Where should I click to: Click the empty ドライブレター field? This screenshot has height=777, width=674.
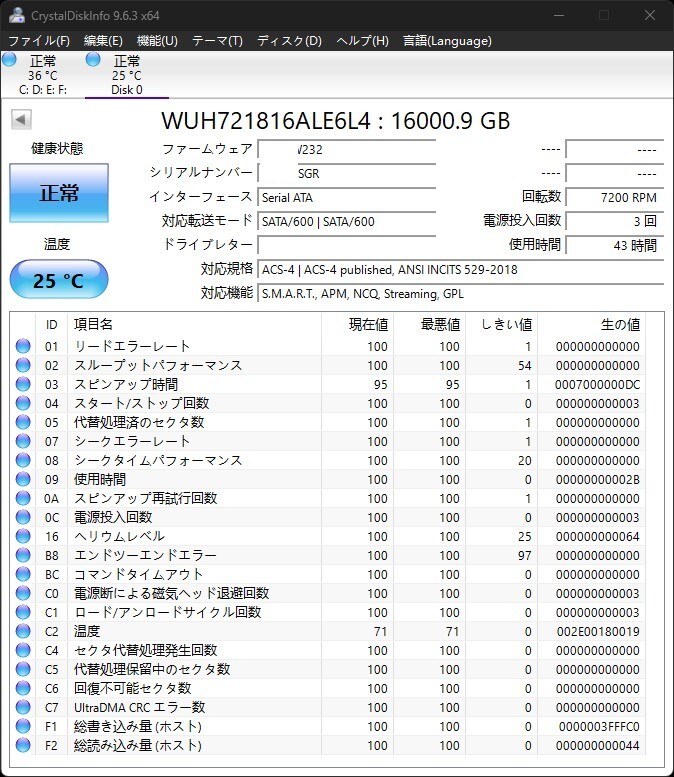pyautogui.click(x=347, y=245)
